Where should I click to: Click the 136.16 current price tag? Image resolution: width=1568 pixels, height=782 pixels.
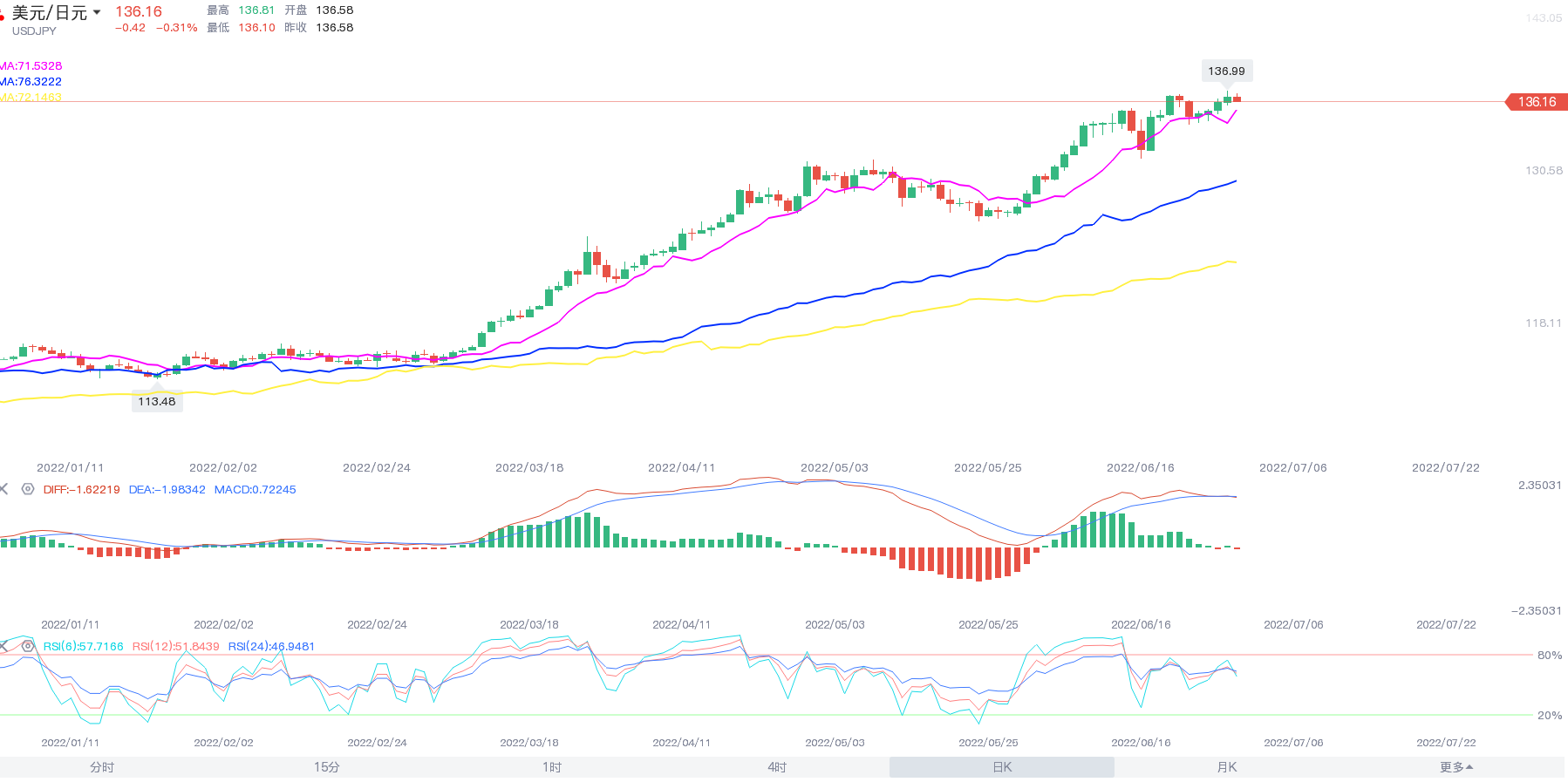(1537, 102)
